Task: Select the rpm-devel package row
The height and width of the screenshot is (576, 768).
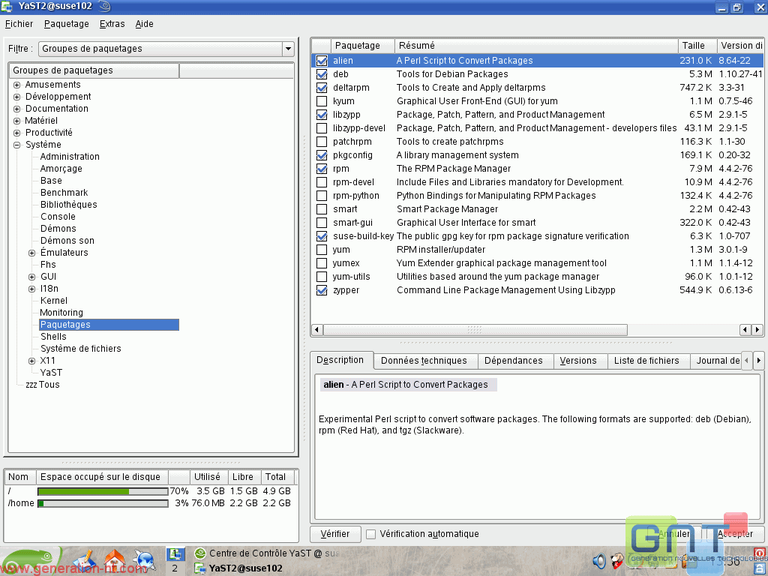Action: tap(537, 182)
